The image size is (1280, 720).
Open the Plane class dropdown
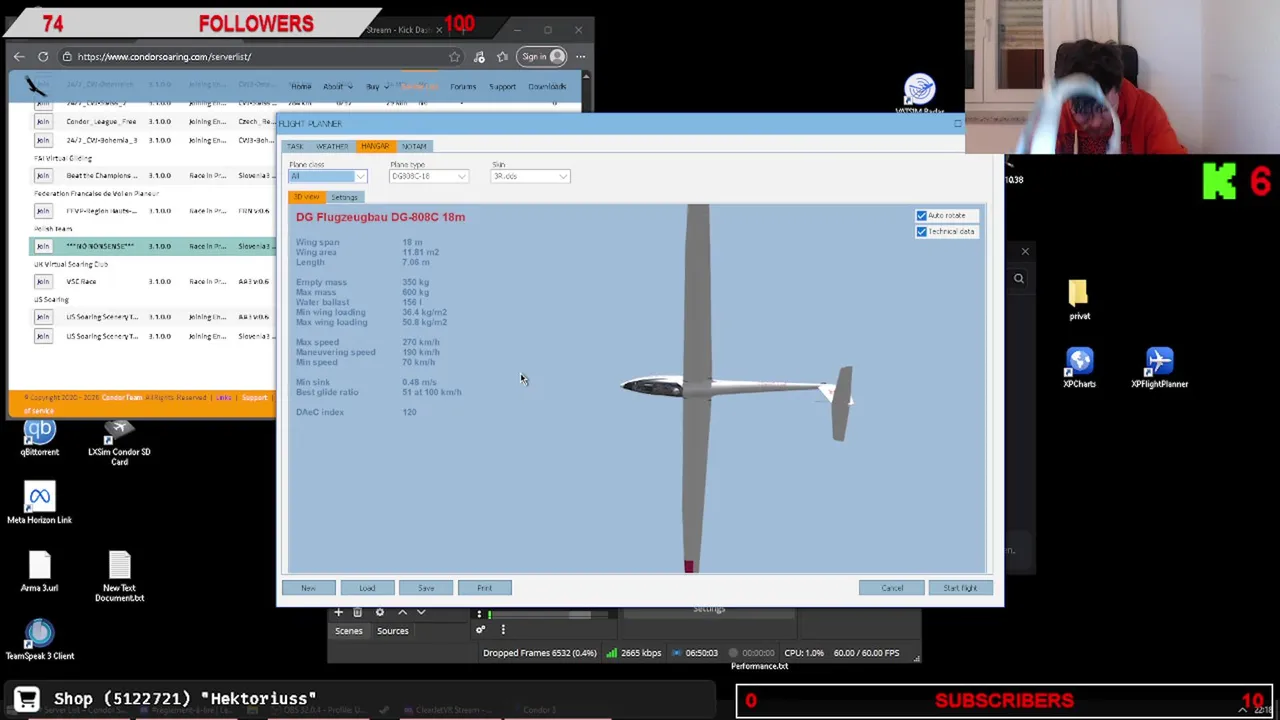tap(328, 177)
